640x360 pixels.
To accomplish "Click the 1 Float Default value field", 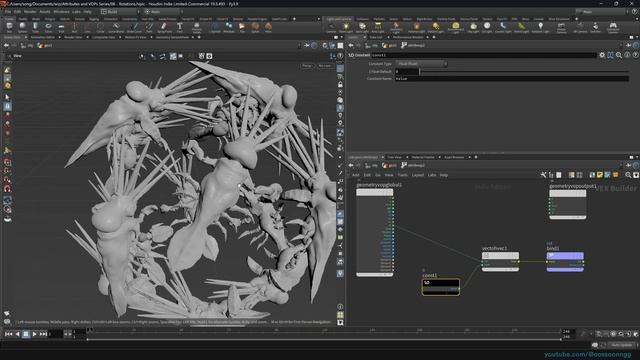I will [x=407, y=71].
